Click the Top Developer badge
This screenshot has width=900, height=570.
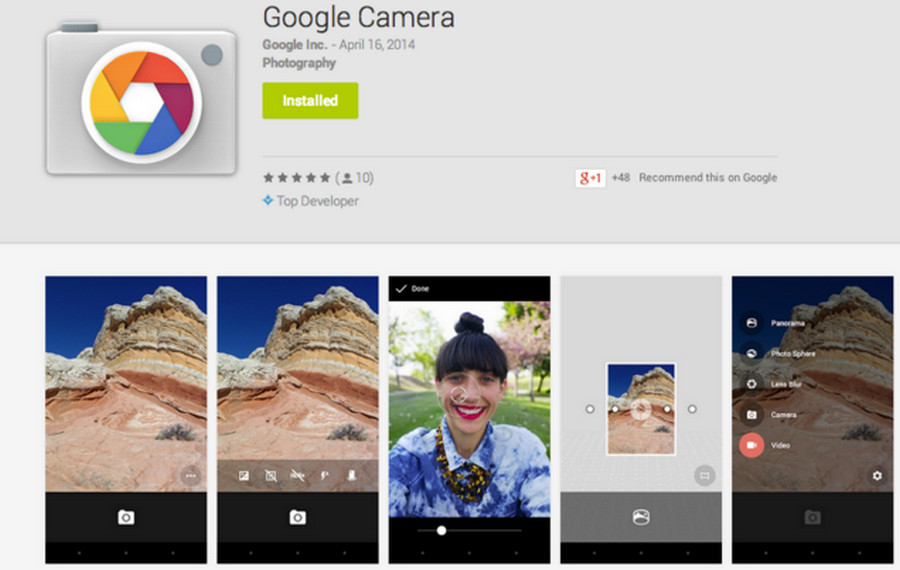pos(310,201)
